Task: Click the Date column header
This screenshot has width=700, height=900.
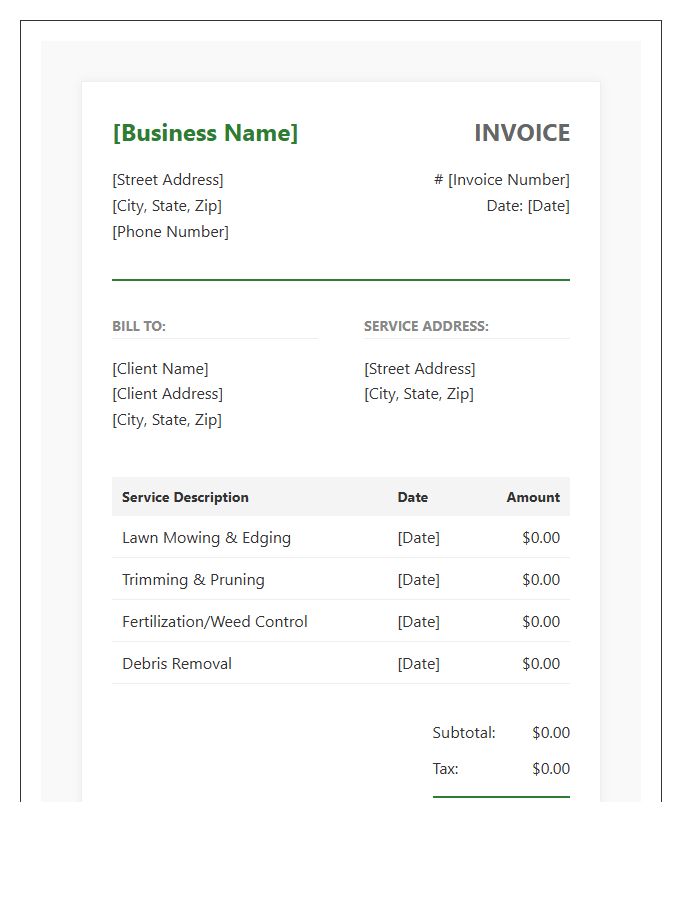Action: tap(413, 497)
